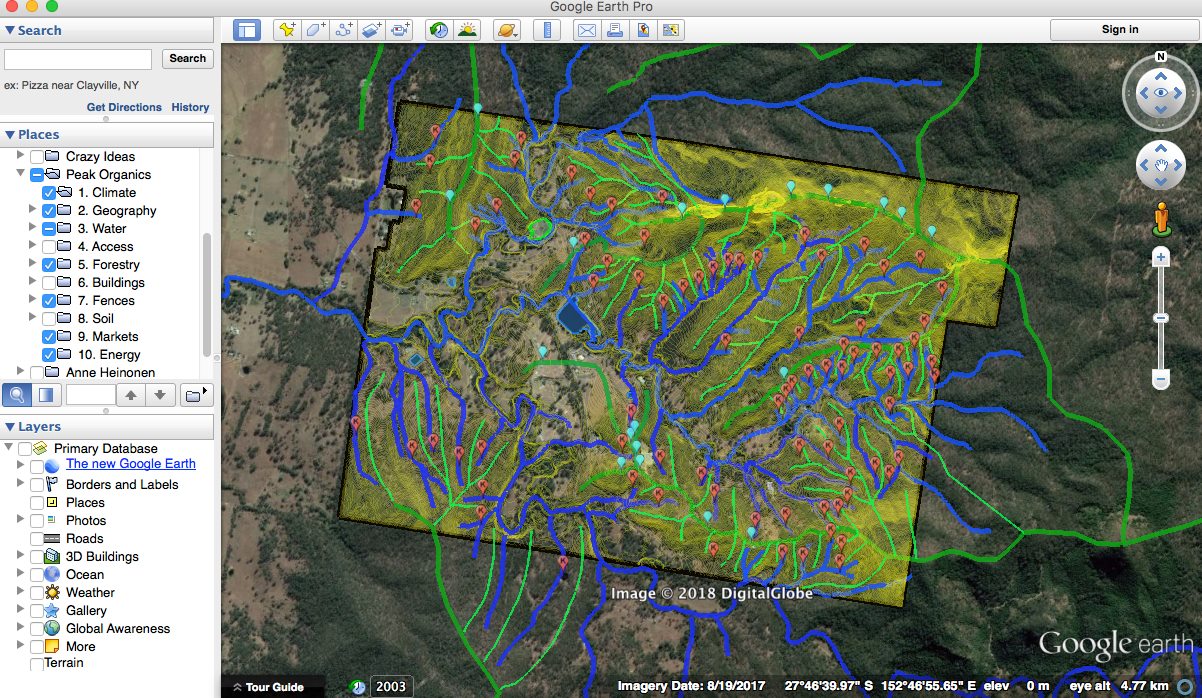This screenshot has width=1202, height=698.
Task: Select the Add Path tool
Action: click(x=345, y=30)
